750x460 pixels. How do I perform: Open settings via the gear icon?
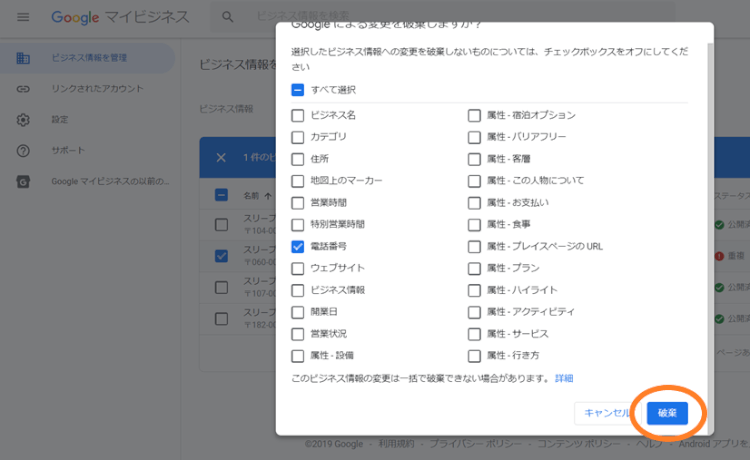coord(23,120)
